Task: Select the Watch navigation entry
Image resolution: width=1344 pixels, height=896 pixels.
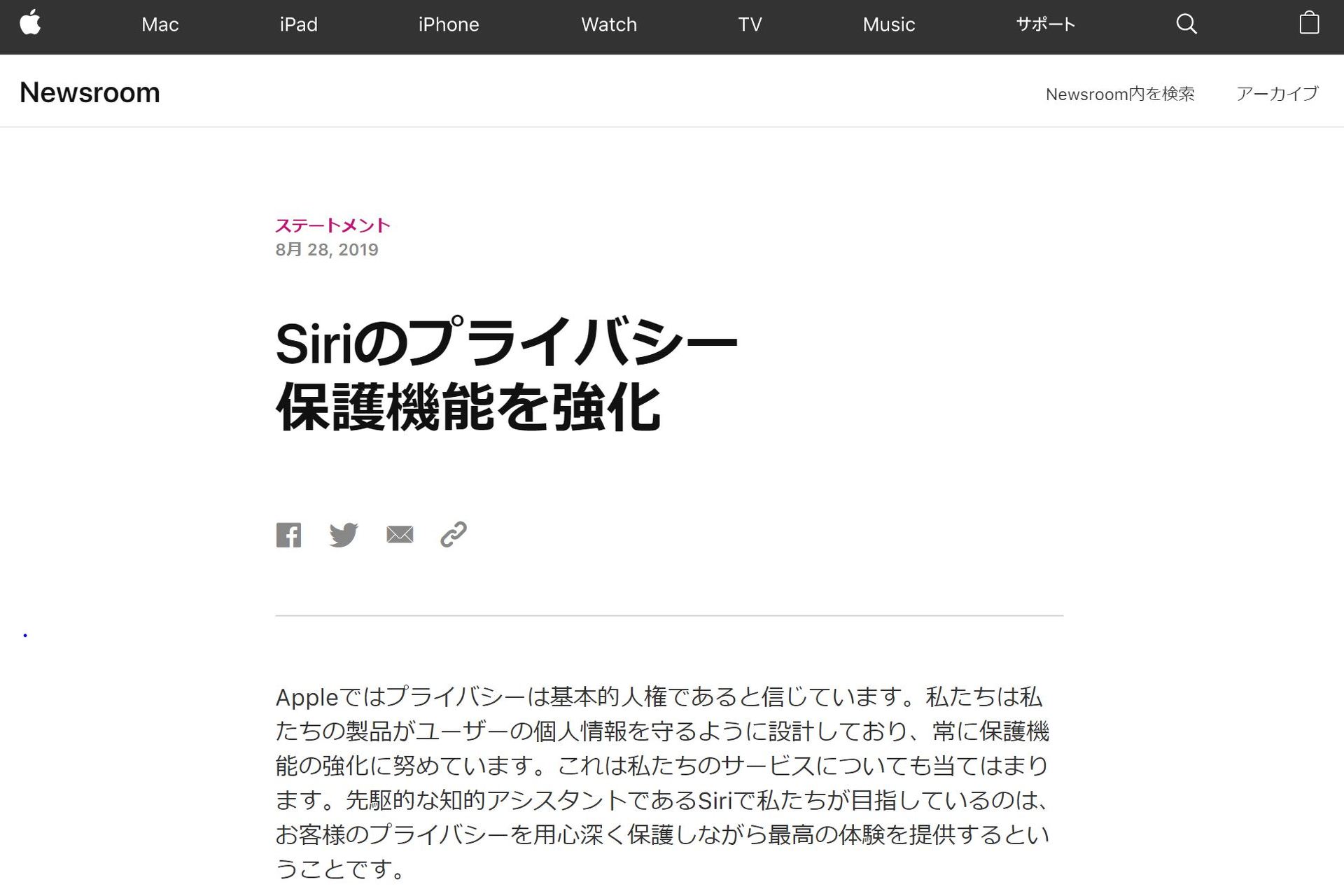Action: point(608,24)
